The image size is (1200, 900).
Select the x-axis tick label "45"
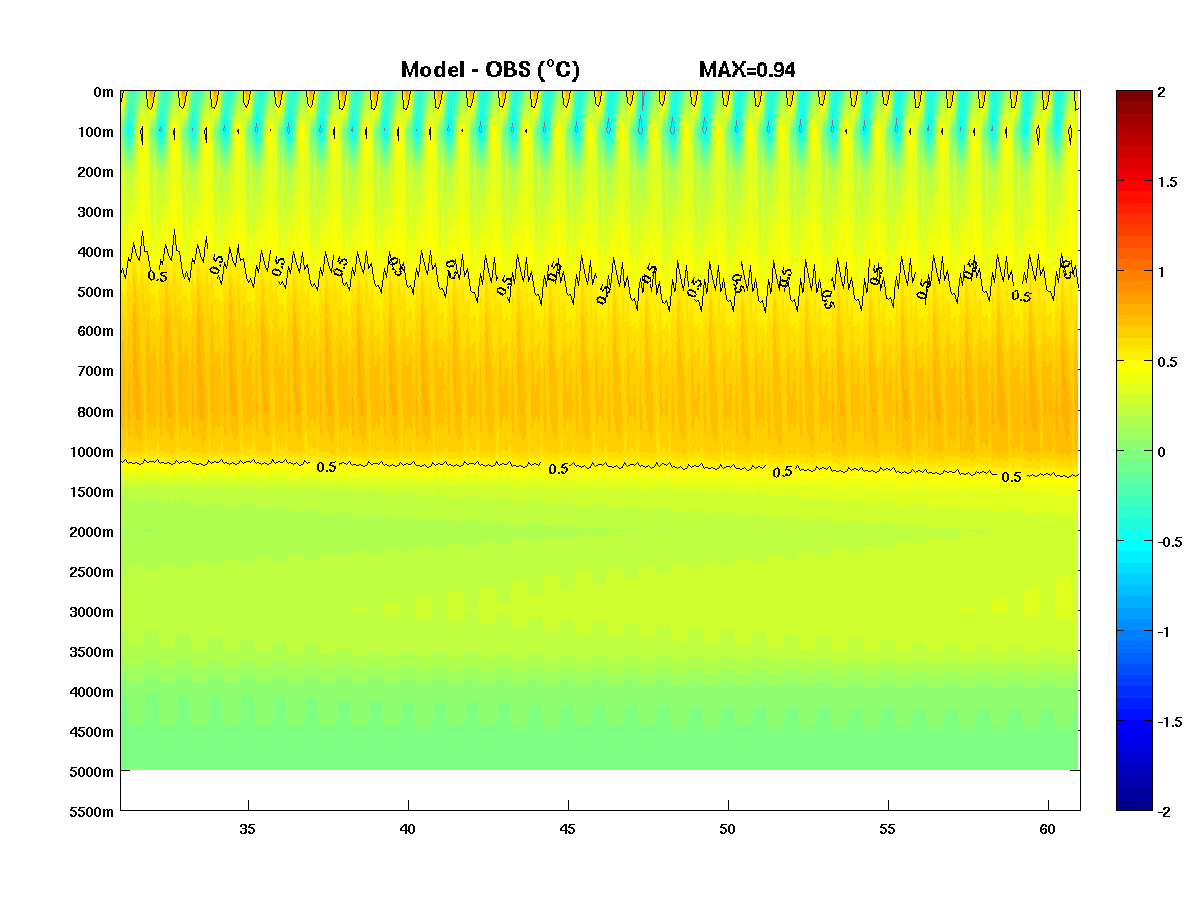click(568, 829)
